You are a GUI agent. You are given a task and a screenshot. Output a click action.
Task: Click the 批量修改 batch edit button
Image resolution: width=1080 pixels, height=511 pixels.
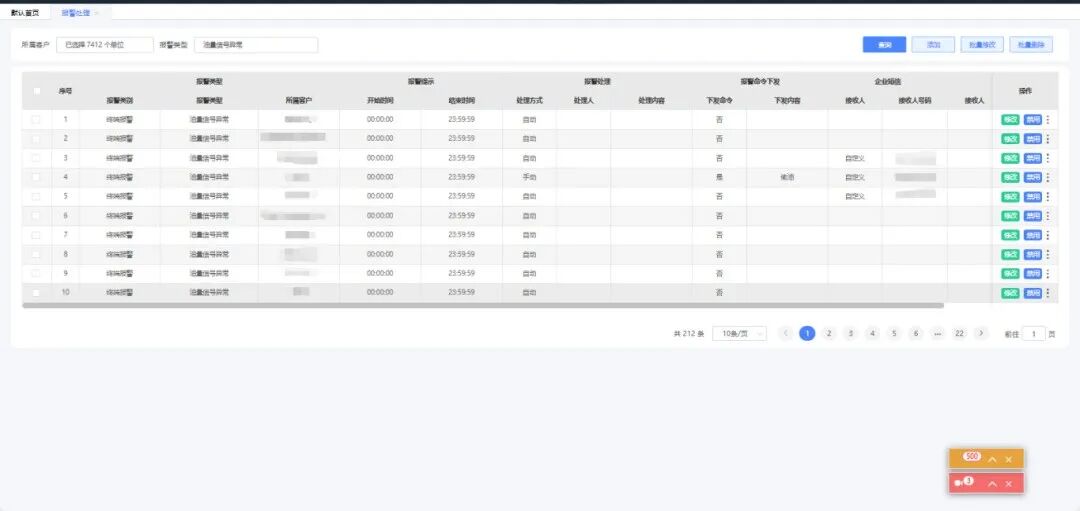click(982, 45)
